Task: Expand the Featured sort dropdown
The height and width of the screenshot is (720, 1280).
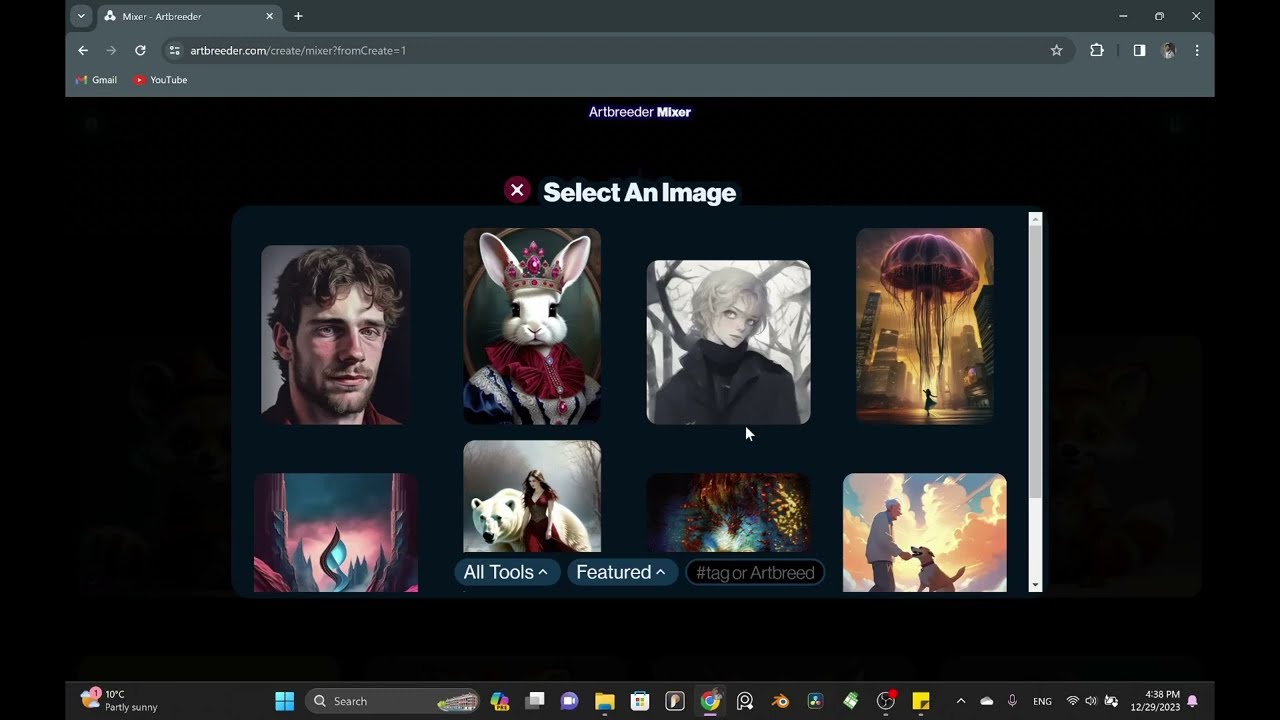Action: 621,572
